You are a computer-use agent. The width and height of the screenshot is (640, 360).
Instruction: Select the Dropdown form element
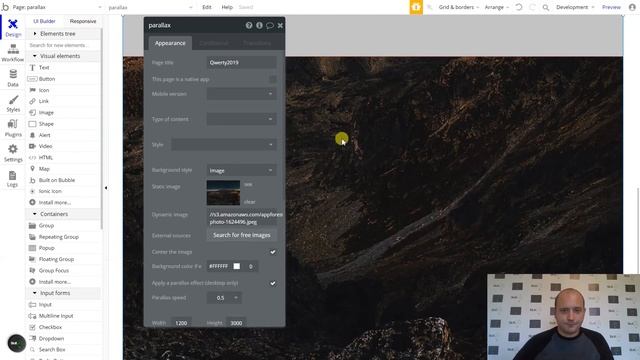[x=51, y=338]
